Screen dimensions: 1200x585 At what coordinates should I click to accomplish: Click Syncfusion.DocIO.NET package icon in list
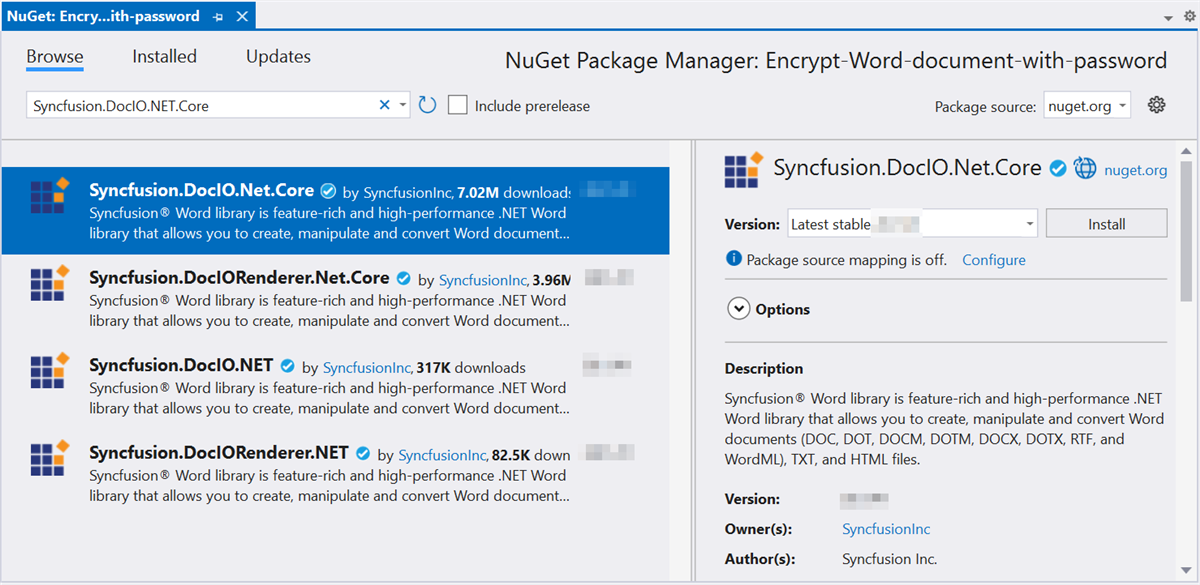(48, 371)
